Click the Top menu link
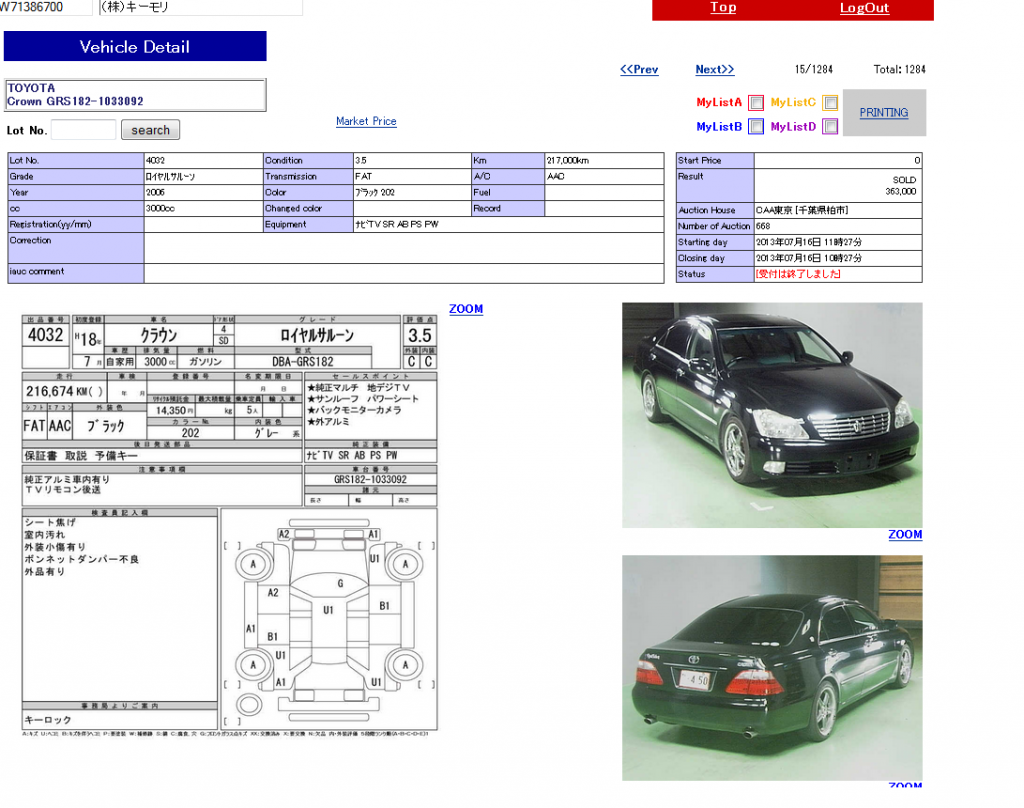This screenshot has height=808, width=1024. (x=723, y=8)
